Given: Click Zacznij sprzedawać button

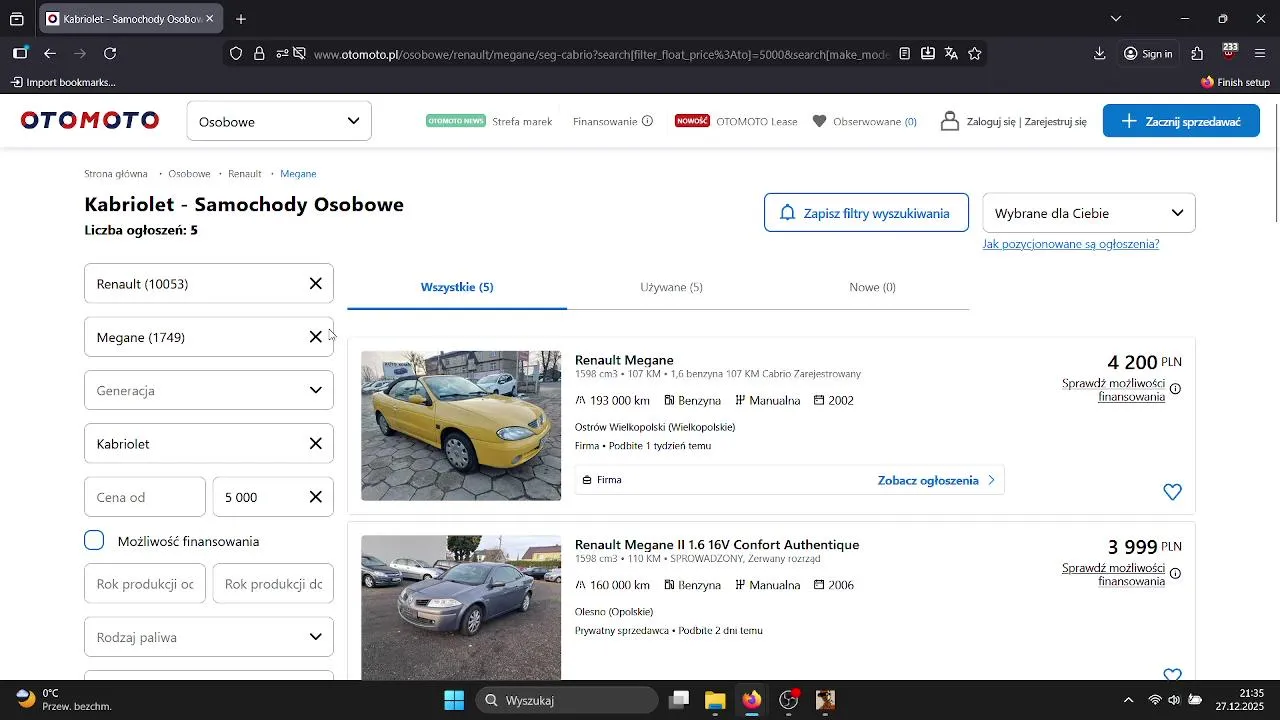Looking at the screenshot, I should coord(1181,121).
